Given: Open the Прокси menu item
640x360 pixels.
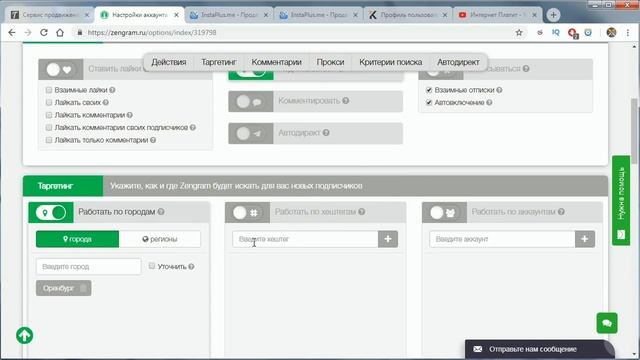Looking at the screenshot, I should click(x=330, y=62).
